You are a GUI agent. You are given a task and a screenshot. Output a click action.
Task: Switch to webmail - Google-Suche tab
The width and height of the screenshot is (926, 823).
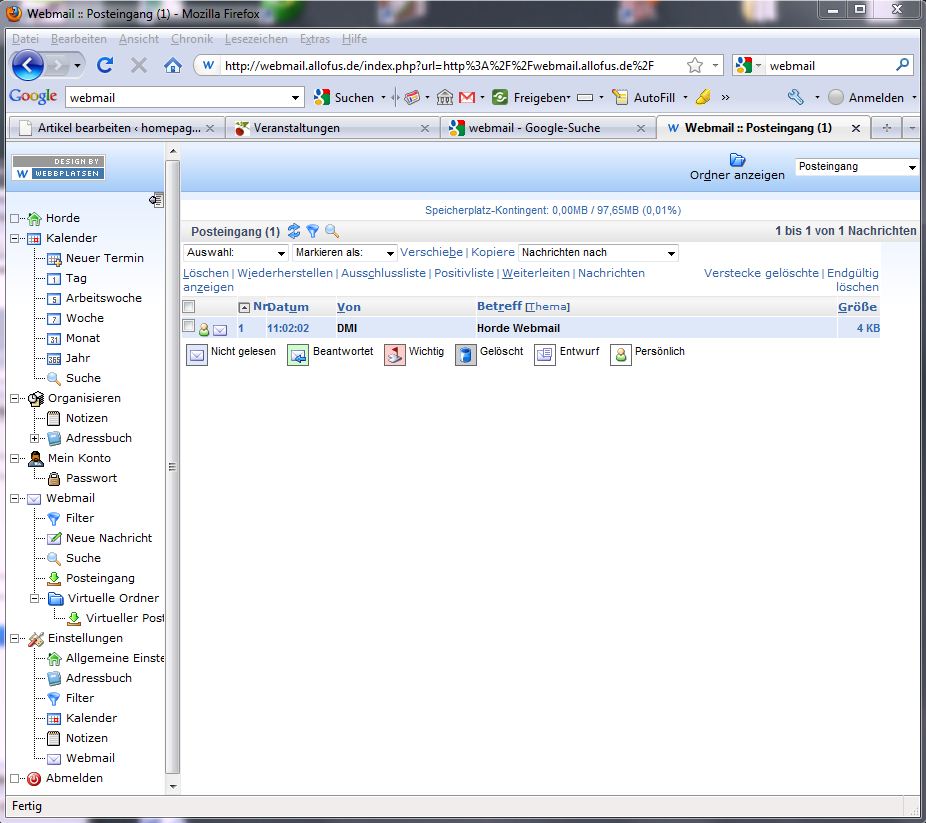[548, 128]
